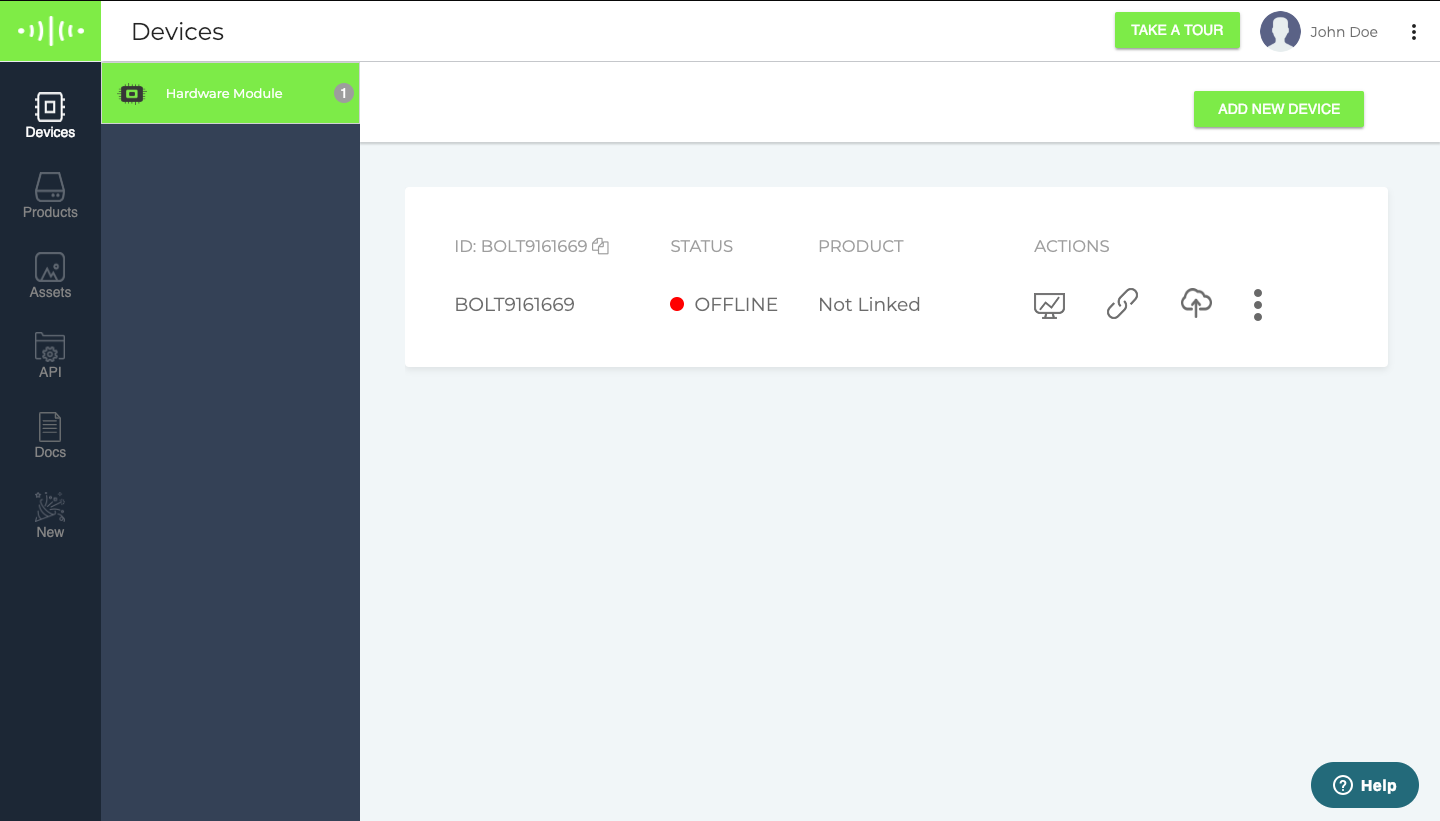Open the Devices section in sidebar

click(50, 116)
